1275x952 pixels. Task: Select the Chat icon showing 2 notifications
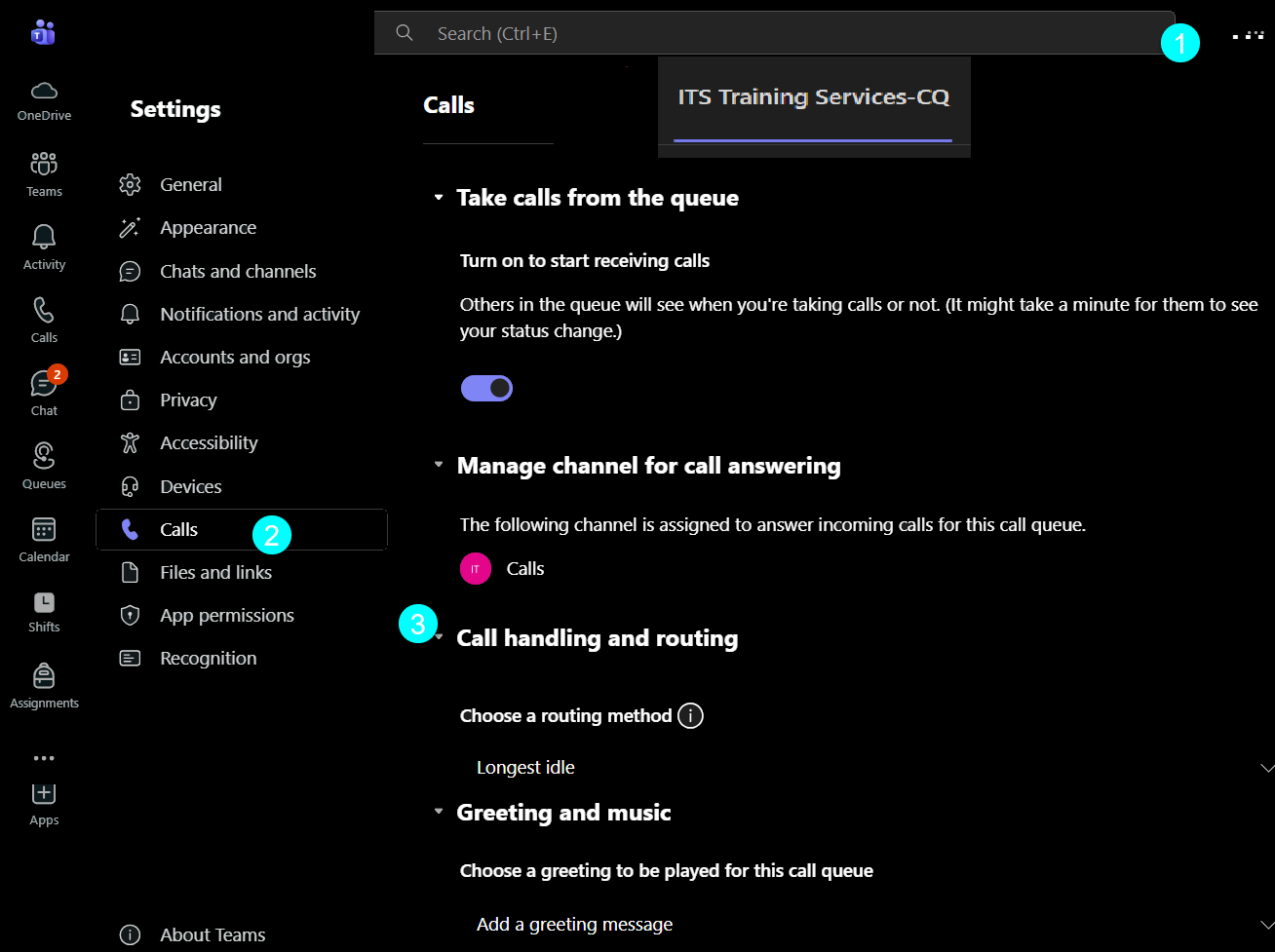click(43, 390)
